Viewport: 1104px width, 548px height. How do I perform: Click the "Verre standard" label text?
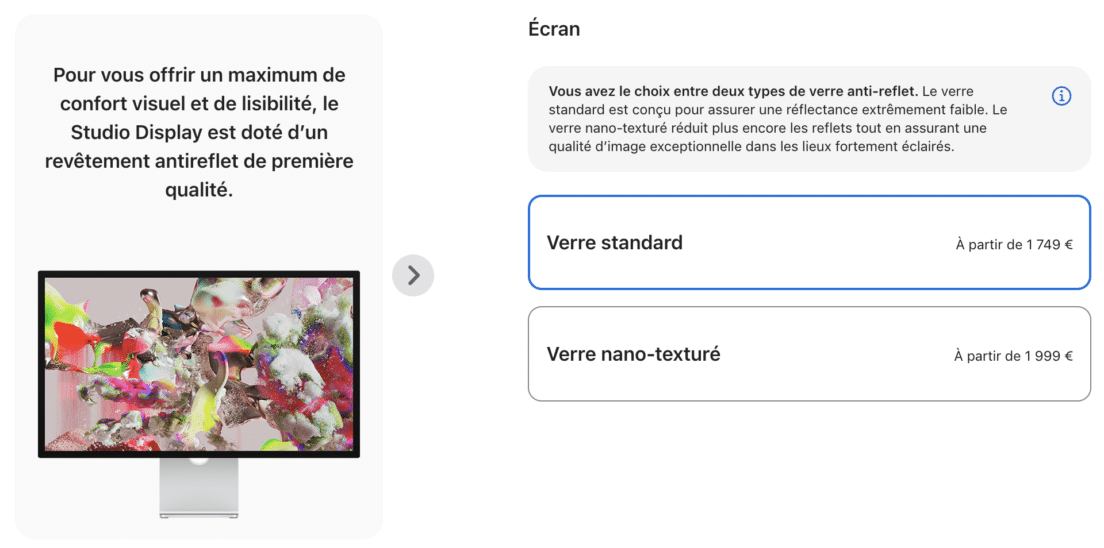click(615, 243)
